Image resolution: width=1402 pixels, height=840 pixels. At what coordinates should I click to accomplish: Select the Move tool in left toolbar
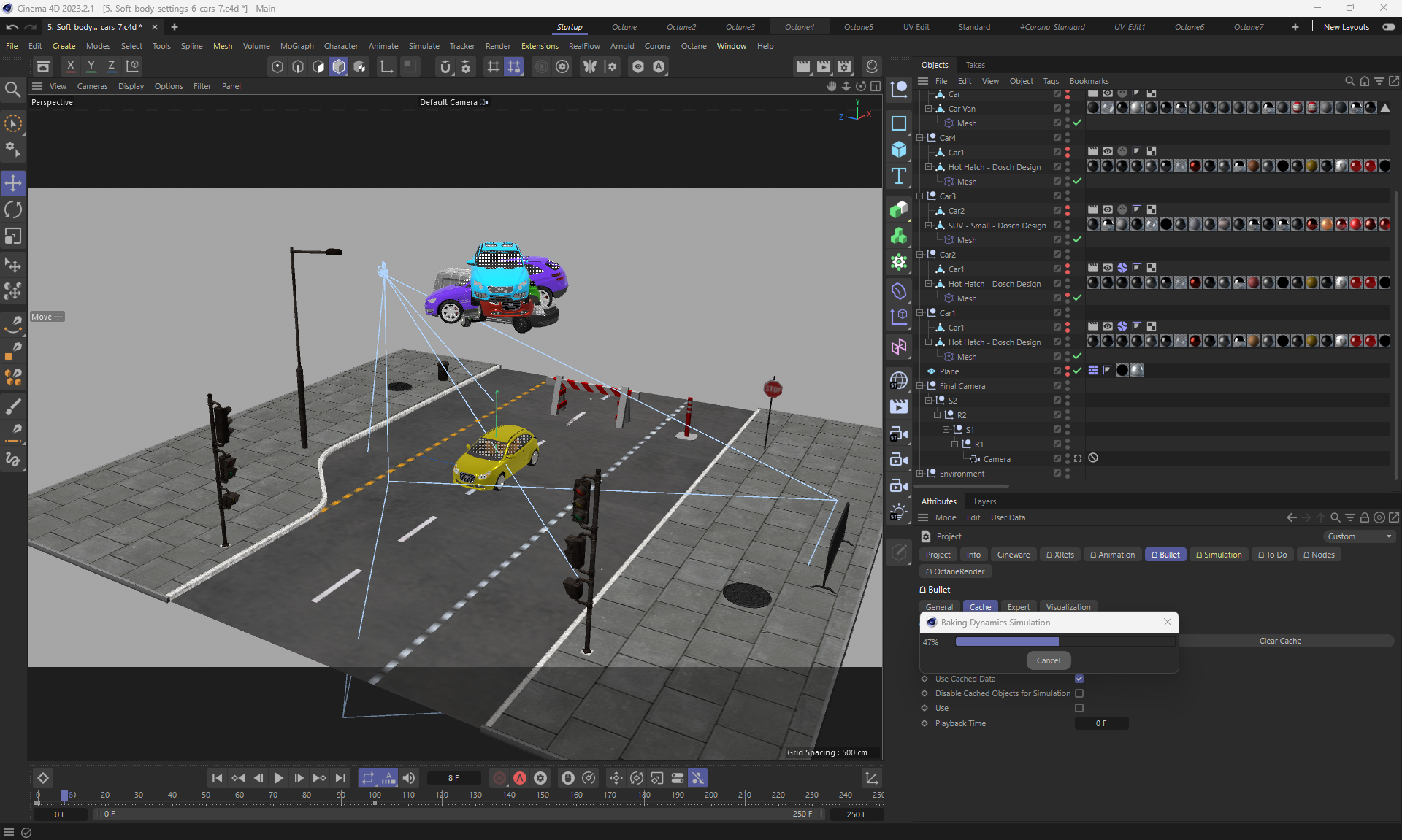point(13,182)
